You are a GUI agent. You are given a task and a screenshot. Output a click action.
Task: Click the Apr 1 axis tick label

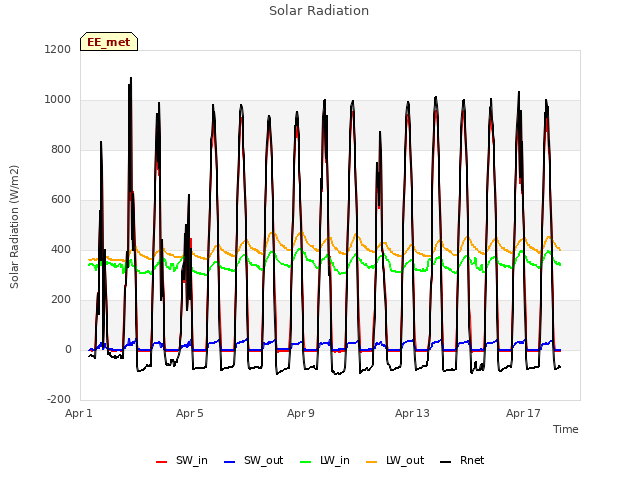pos(79,413)
